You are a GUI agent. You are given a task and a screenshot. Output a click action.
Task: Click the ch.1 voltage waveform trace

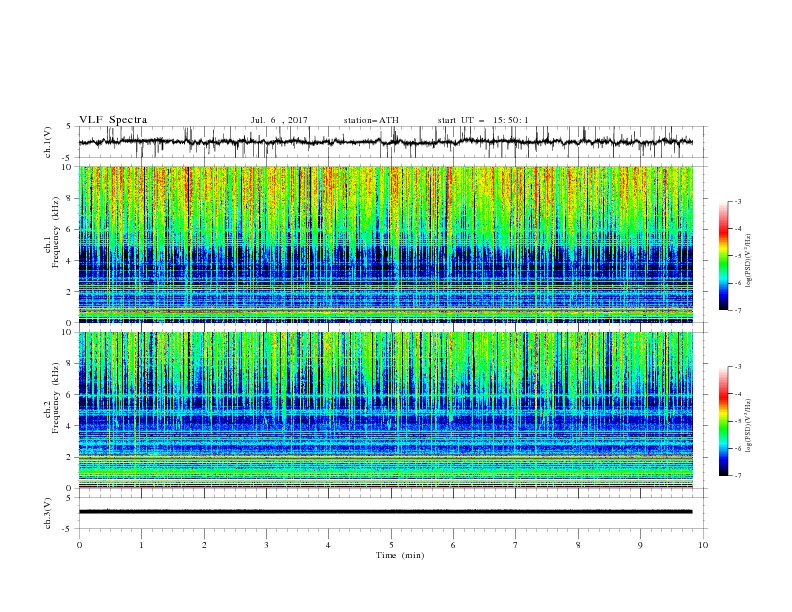click(386, 142)
